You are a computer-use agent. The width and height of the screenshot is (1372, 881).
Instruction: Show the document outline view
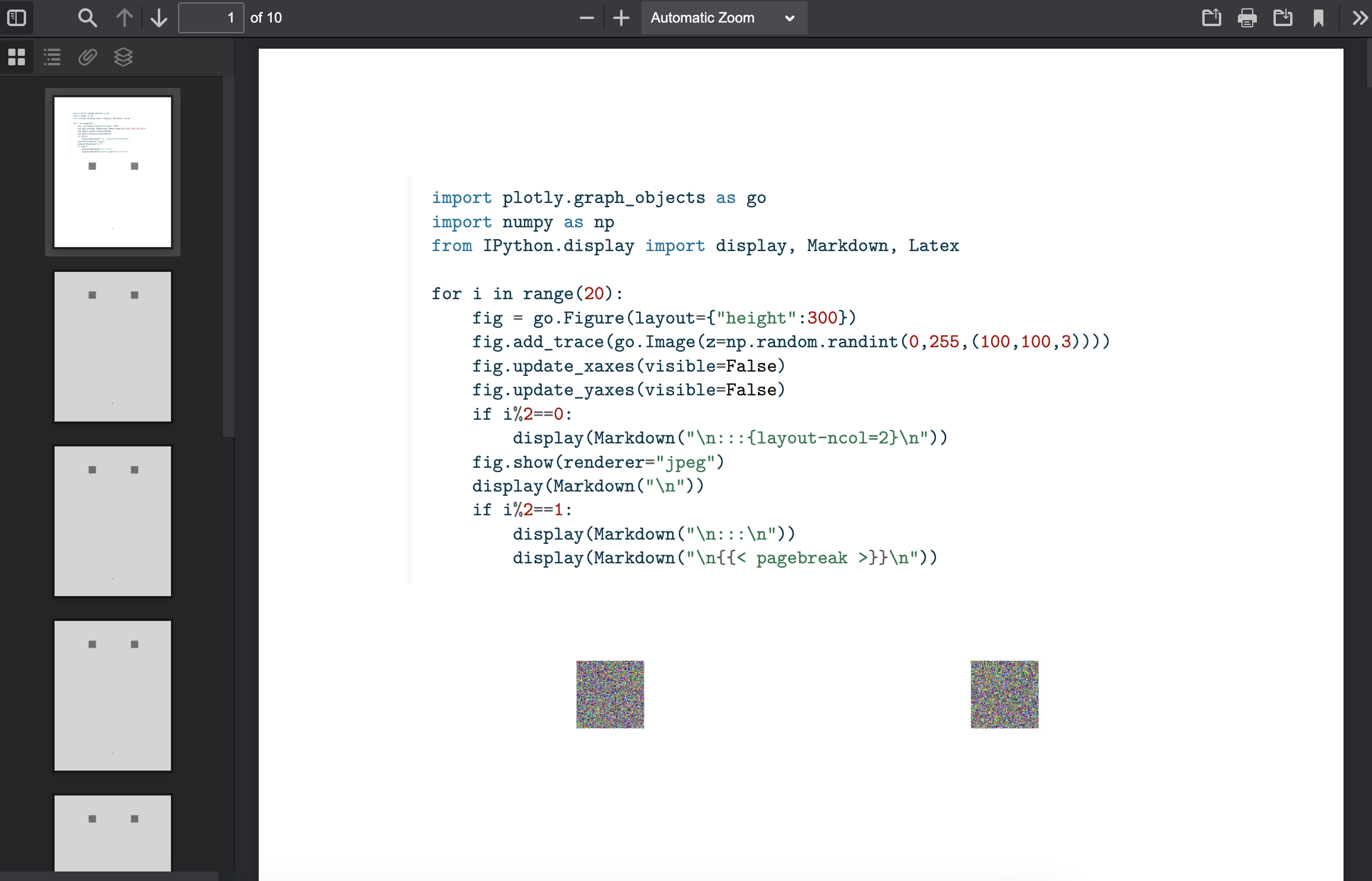pos(52,57)
